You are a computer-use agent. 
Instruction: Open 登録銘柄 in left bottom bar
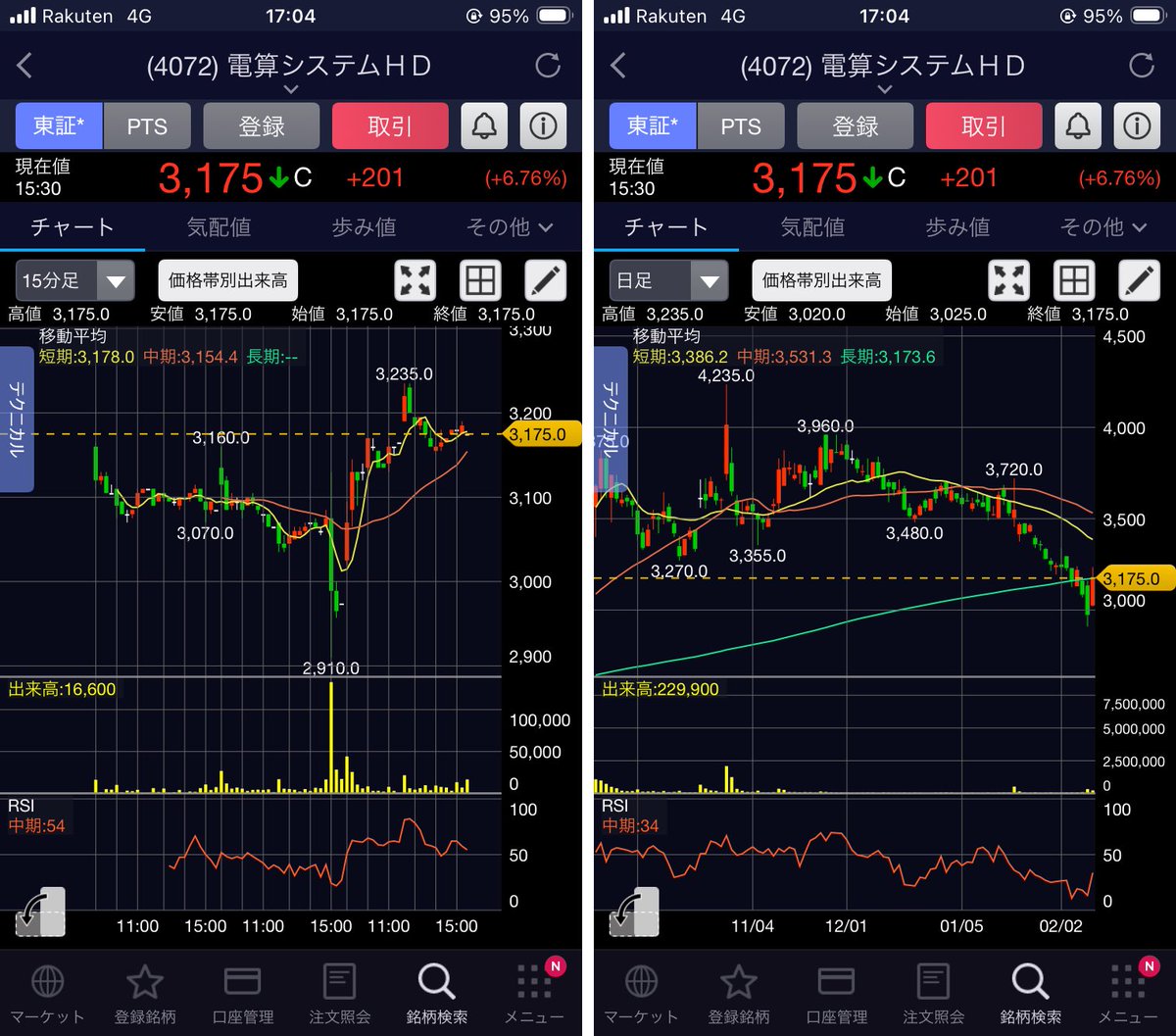(x=145, y=993)
